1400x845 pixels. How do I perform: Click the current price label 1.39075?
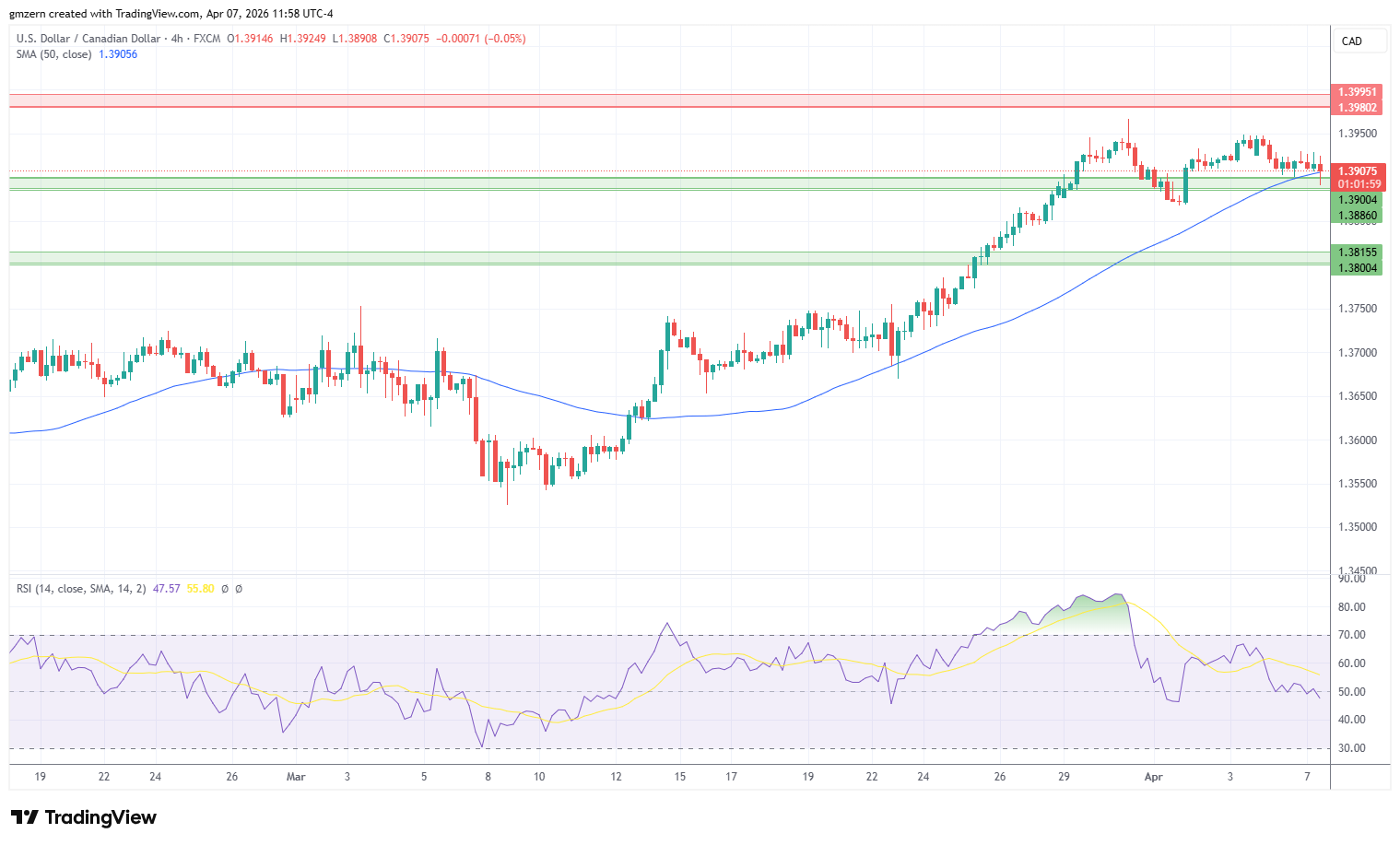click(1357, 171)
